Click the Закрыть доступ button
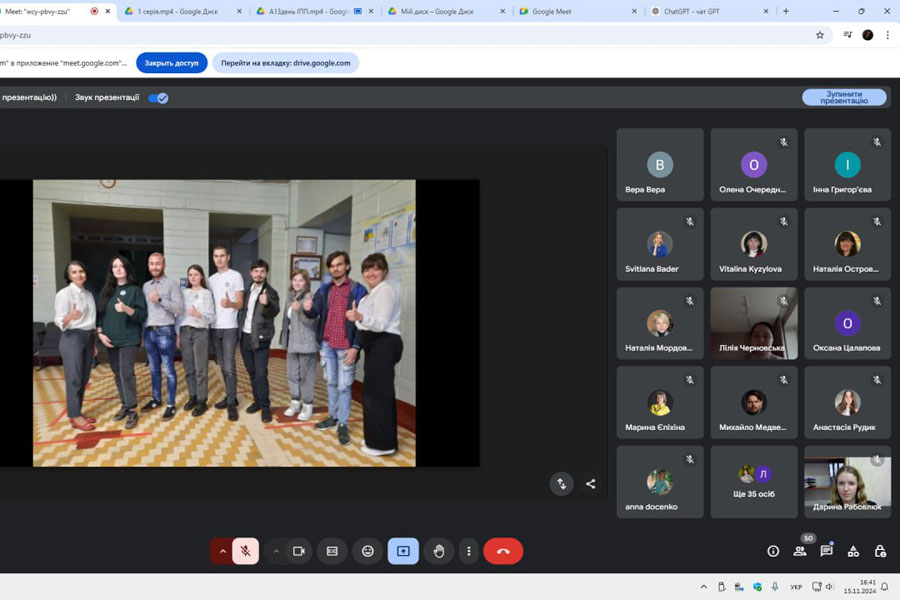900x600 pixels. [x=172, y=62]
